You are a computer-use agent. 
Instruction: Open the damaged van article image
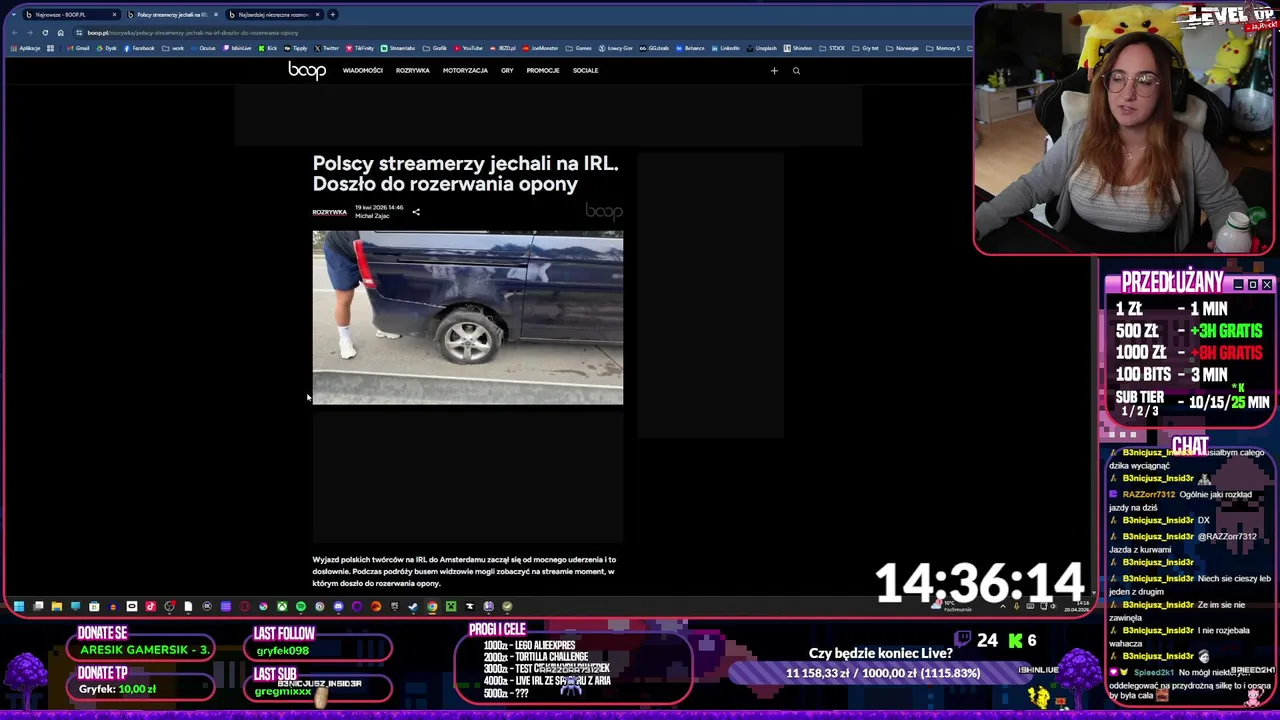pyautogui.click(x=467, y=317)
